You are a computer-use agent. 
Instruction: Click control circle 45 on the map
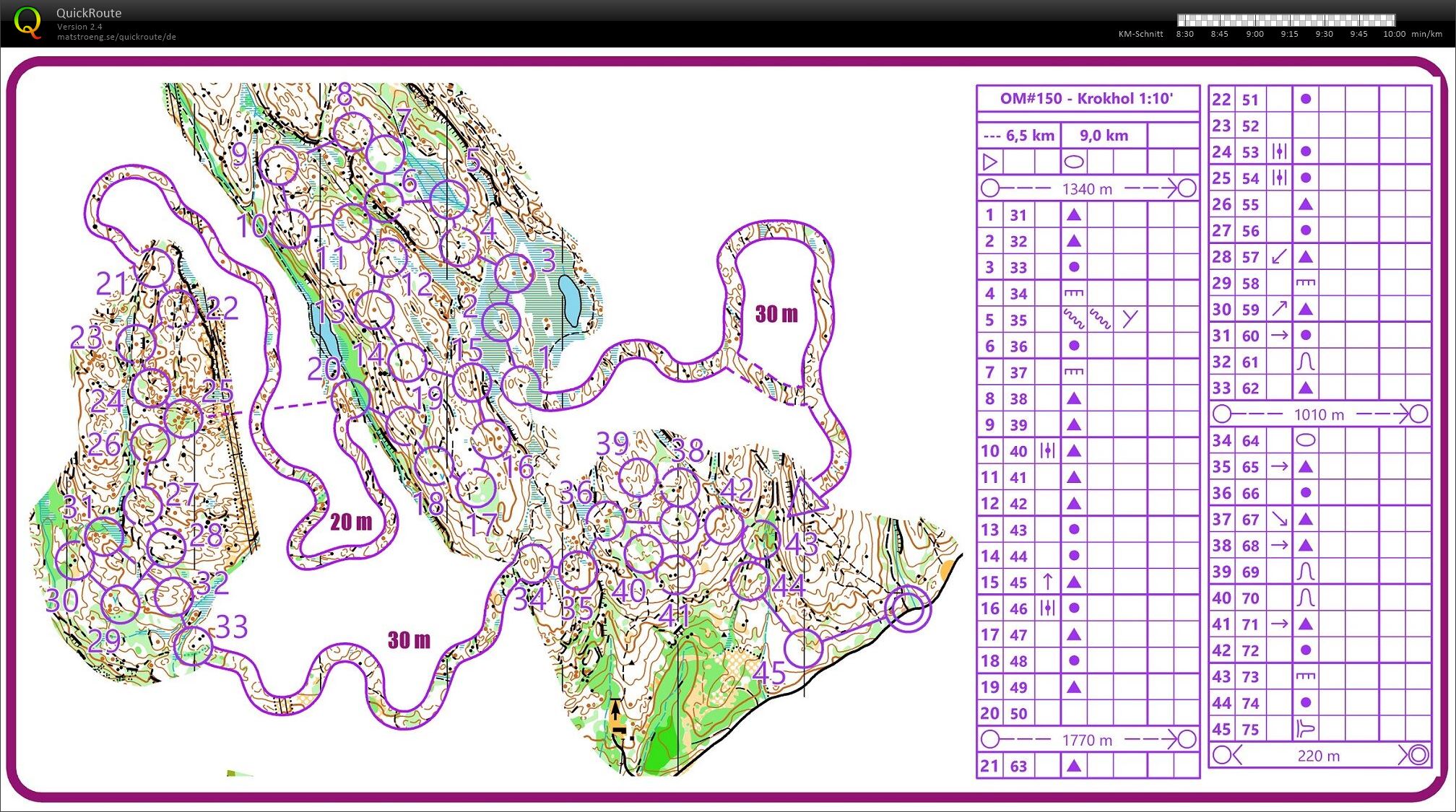point(803,648)
